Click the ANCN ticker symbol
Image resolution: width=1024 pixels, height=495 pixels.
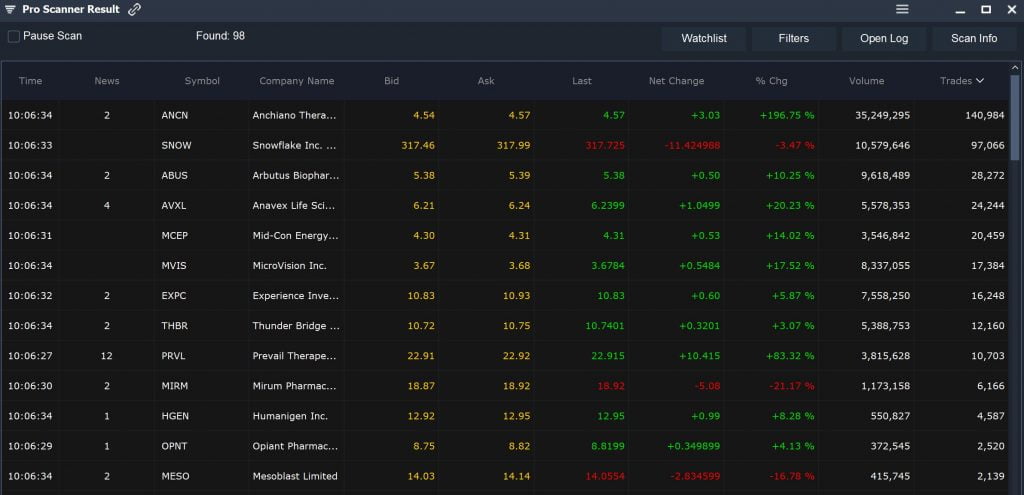pos(175,115)
